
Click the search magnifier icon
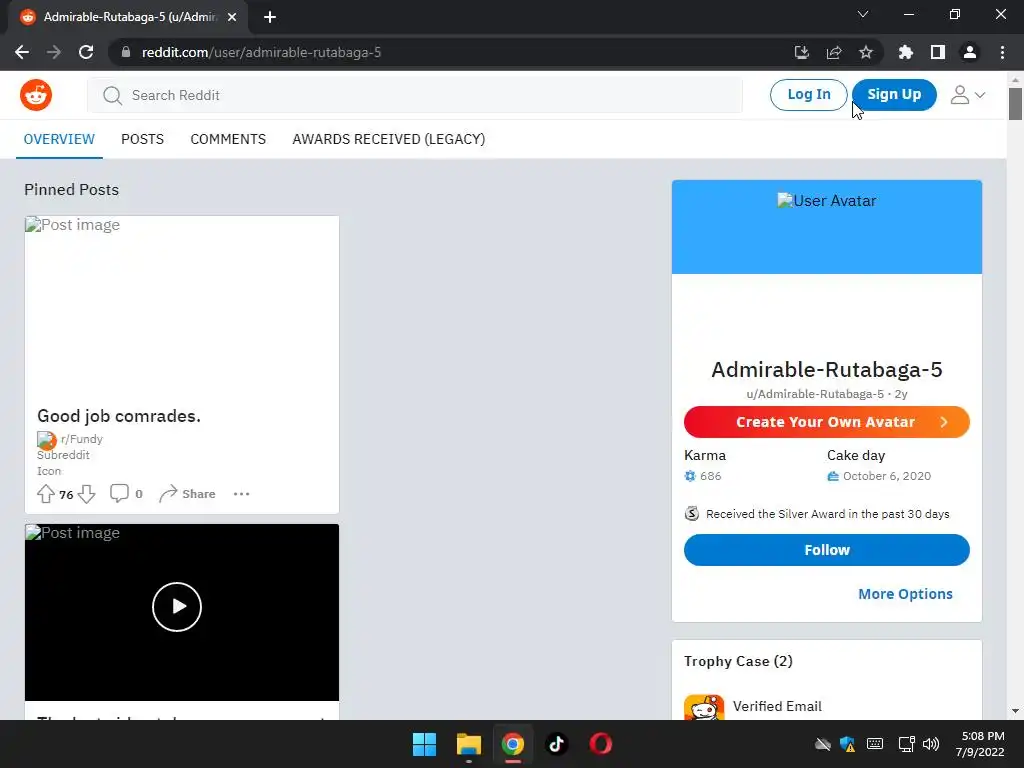click(x=112, y=95)
